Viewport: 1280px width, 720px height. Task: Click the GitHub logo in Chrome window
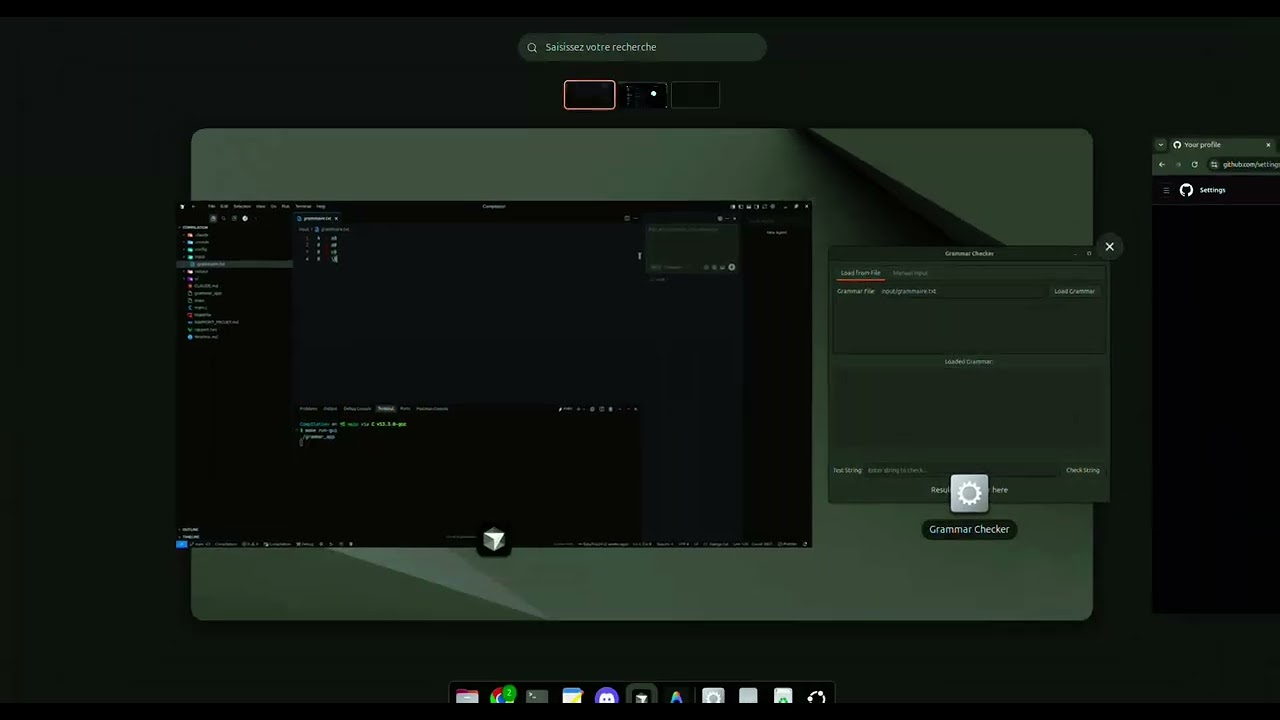[x=1186, y=190]
